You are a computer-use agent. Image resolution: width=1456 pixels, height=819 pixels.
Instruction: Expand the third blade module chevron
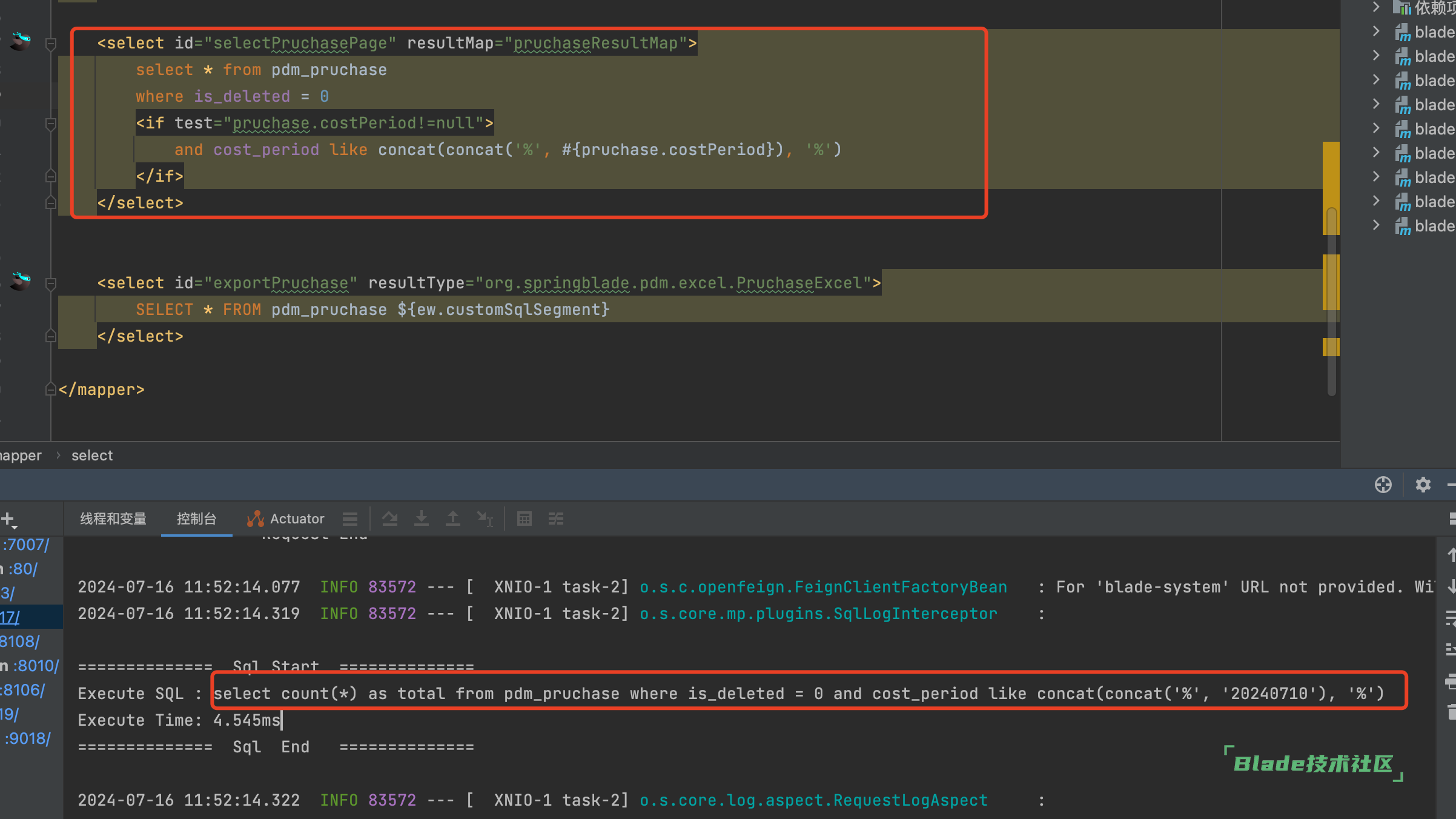tap(1376, 80)
